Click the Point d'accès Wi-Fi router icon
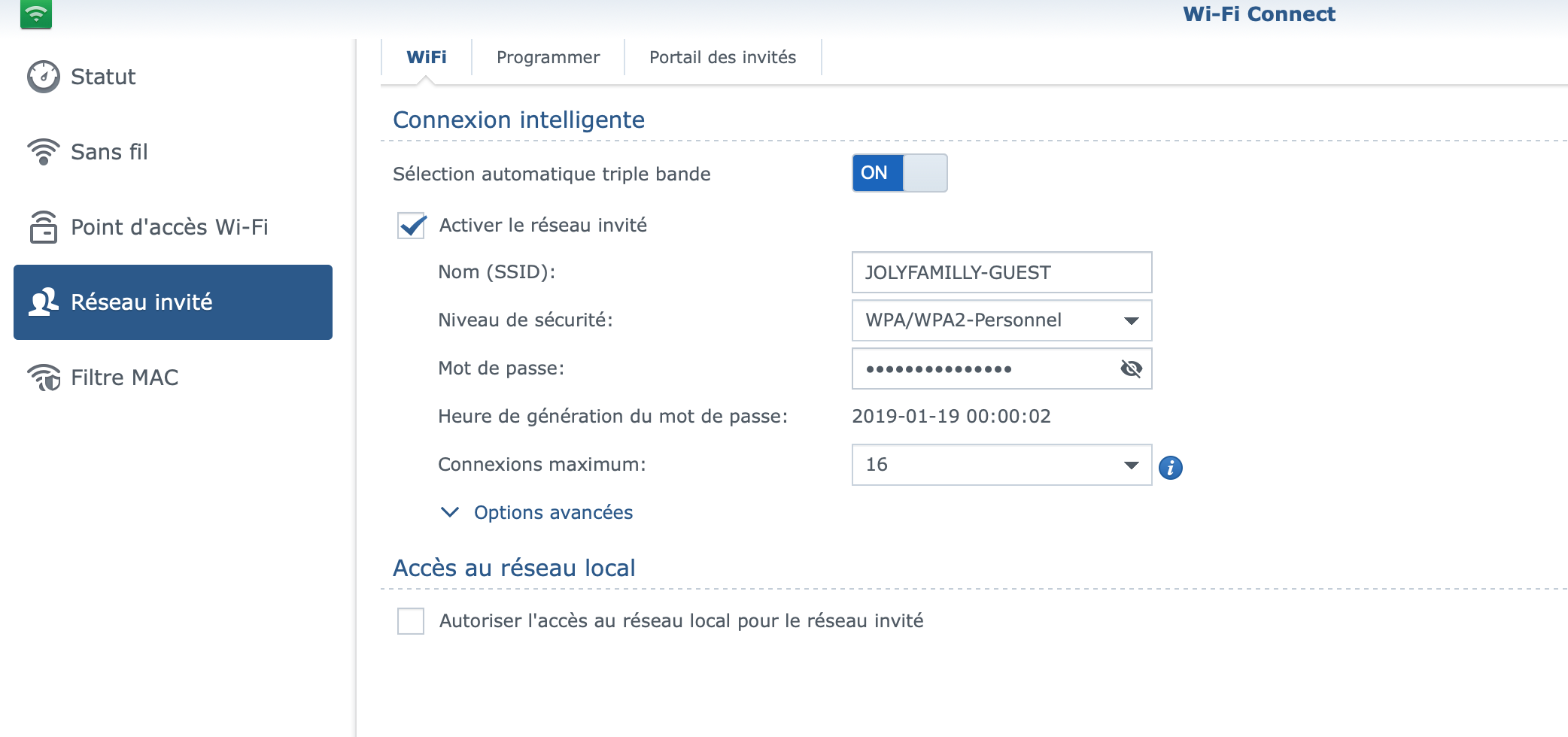The height and width of the screenshot is (737, 1568). (x=44, y=227)
